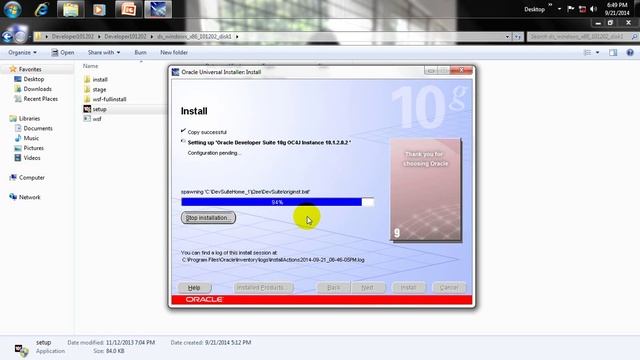Click New folder in toolbar
Image resolution: width=640 pixels, height=360 pixels.
174,53
